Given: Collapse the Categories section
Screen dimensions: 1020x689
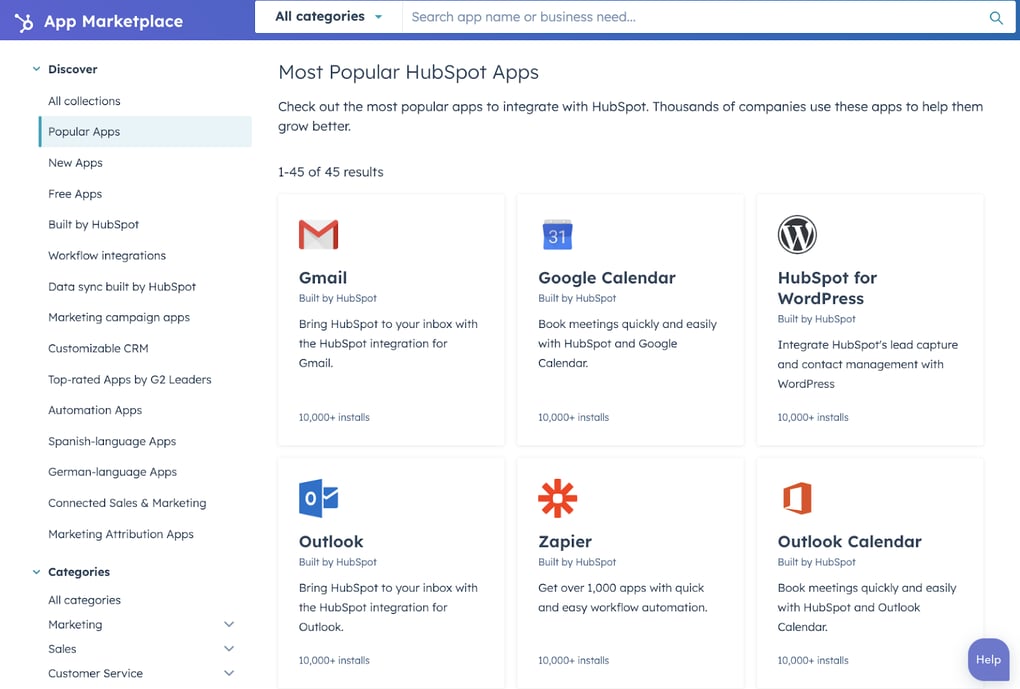Looking at the screenshot, I should click(36, 571).
